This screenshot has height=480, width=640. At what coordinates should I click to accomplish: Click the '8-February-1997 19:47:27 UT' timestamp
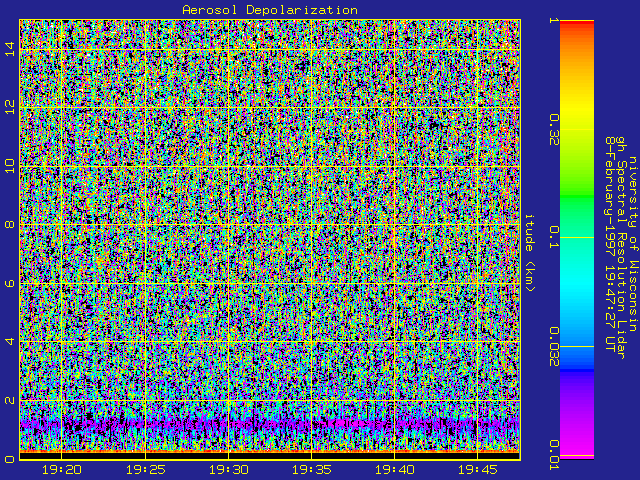(x=610, y=244)
